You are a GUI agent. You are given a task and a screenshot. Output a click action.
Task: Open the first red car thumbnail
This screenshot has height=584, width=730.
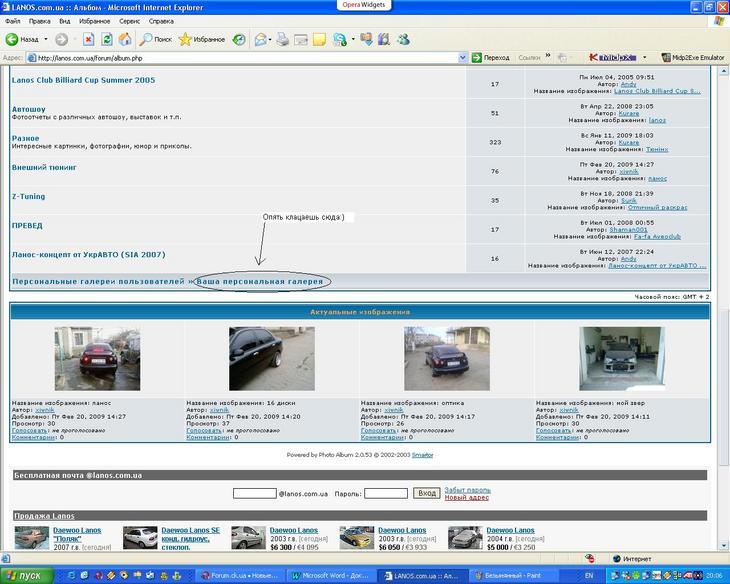97,358
